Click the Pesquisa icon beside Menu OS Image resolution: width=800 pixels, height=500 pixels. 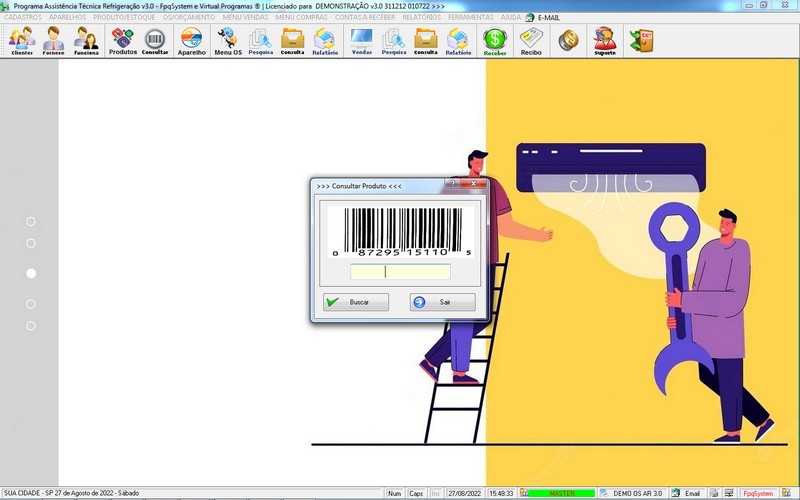coord(261,41)
